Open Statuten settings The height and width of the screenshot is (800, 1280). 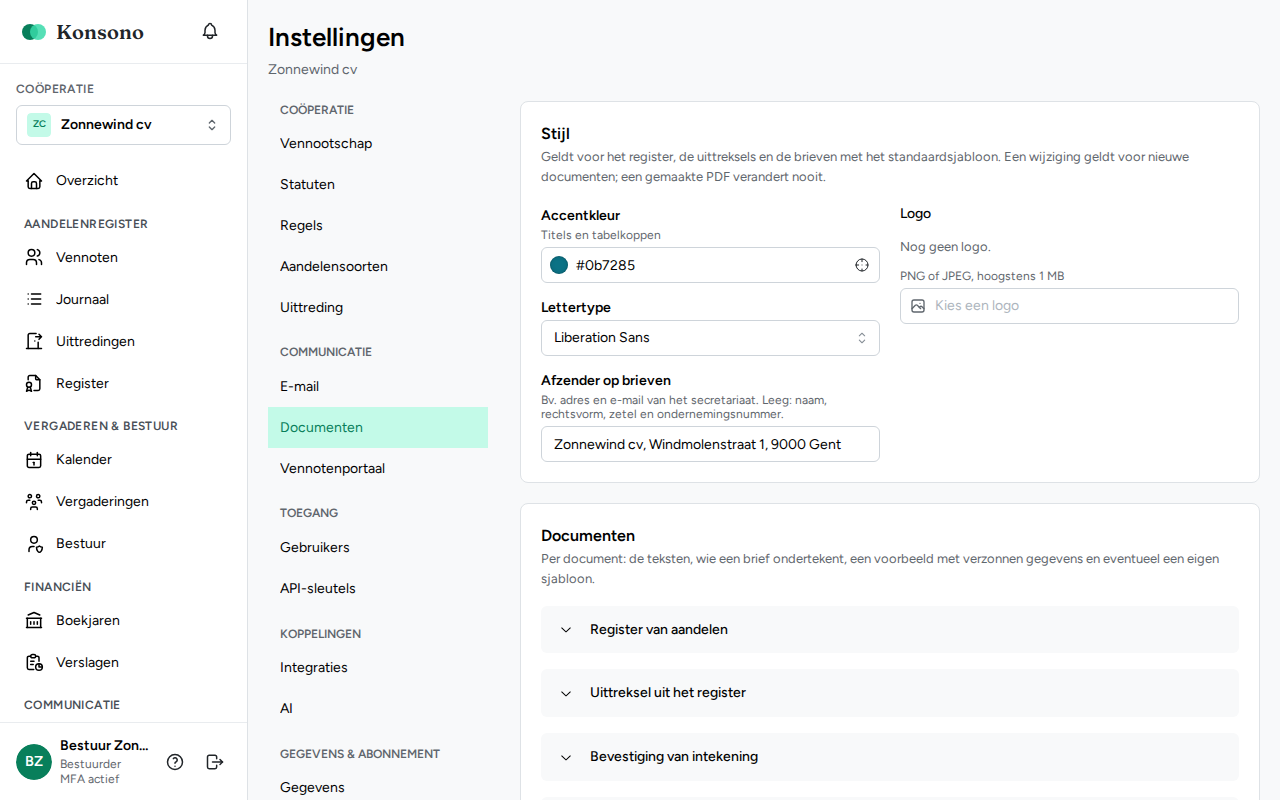[x=378, y=185]
